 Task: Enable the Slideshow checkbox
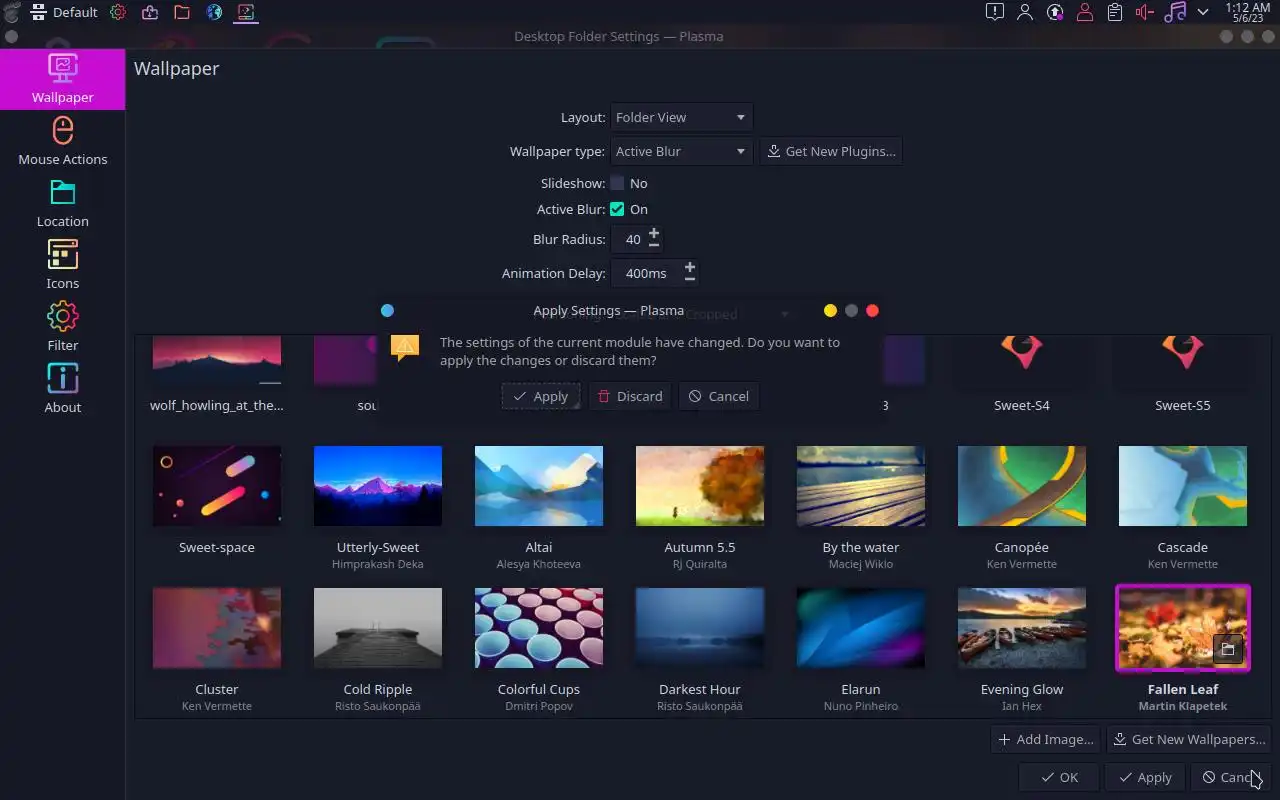click(617, 183)
